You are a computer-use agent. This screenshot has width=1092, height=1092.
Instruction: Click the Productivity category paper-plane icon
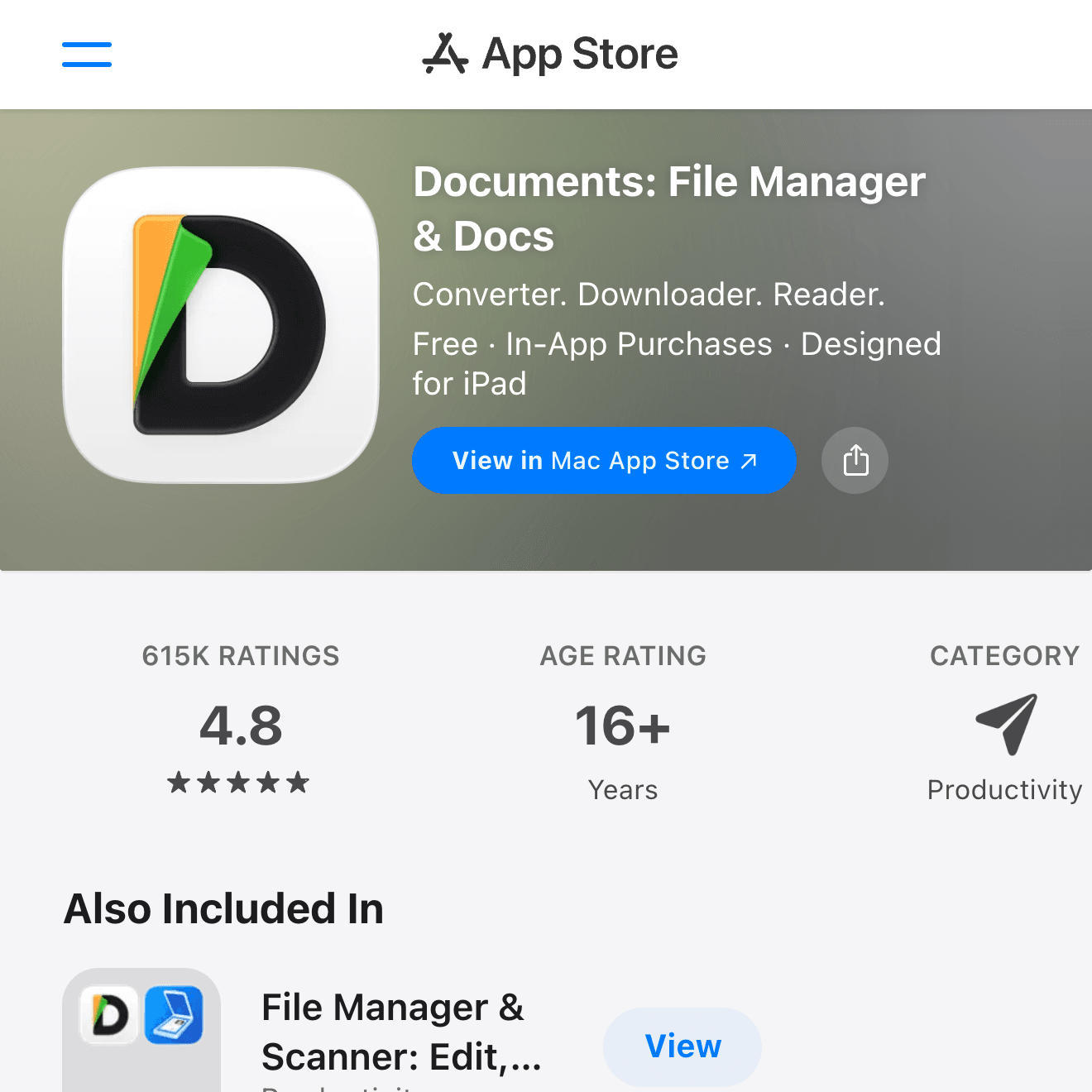(x=1006, y=724)
